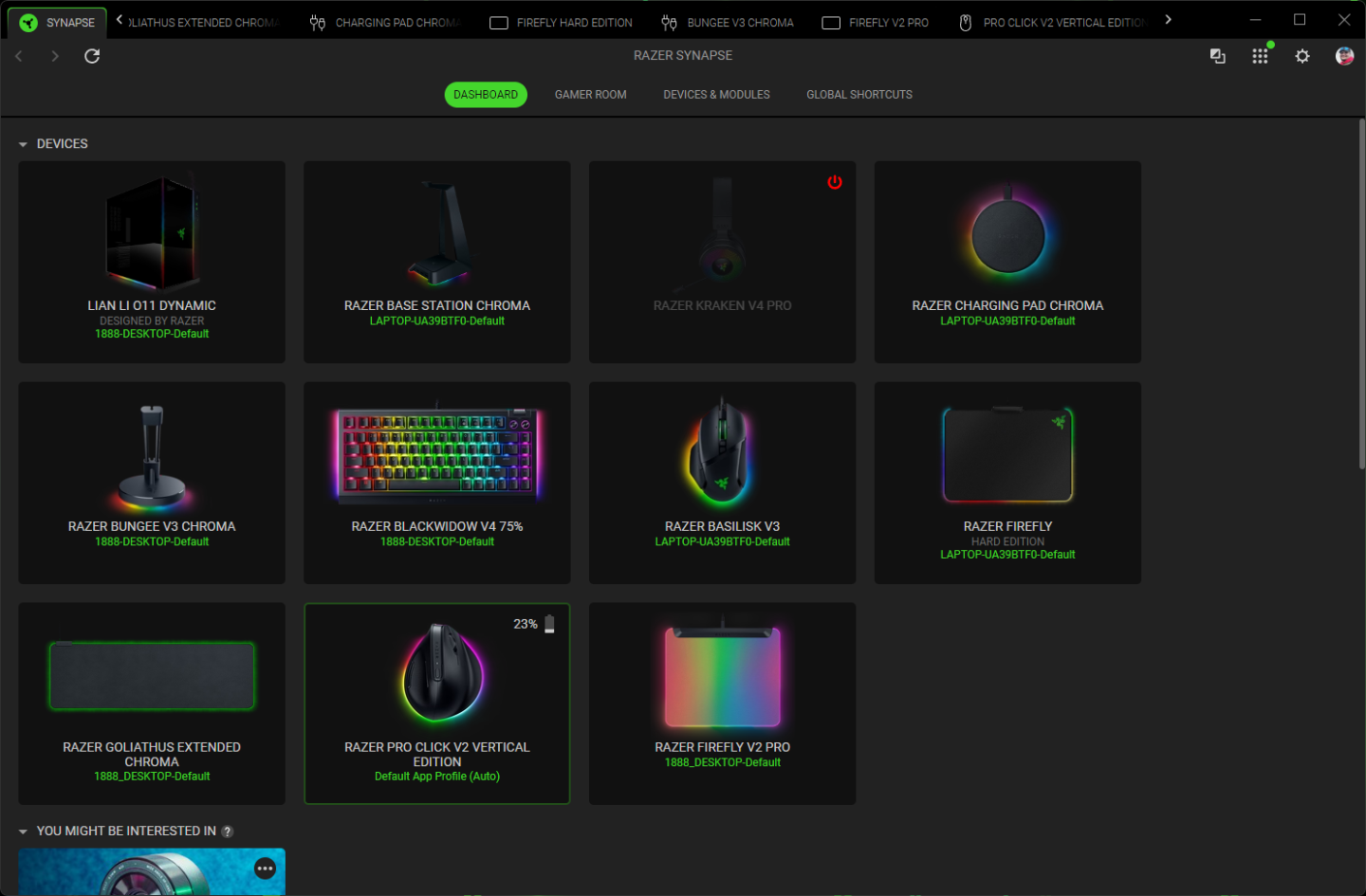The image size is (1366, 896).
Task: Open the Razer Pro Click V2 Vertical Edition card
Action: pyautogui.click(x=437, y=704)
